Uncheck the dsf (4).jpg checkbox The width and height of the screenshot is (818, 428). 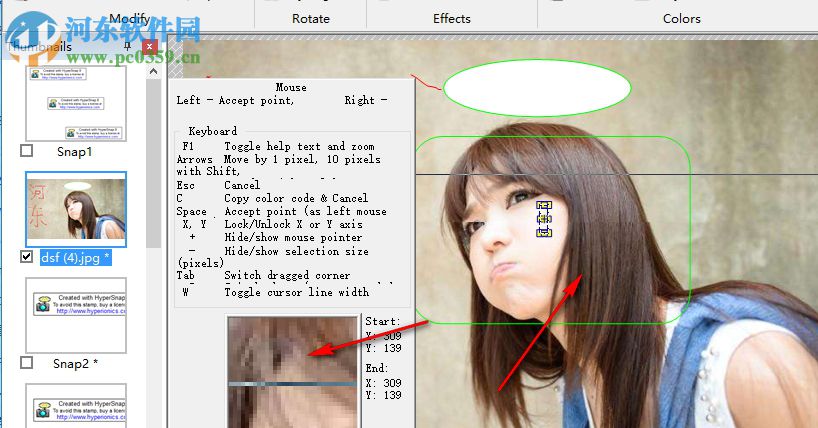[x=27, y=256]
